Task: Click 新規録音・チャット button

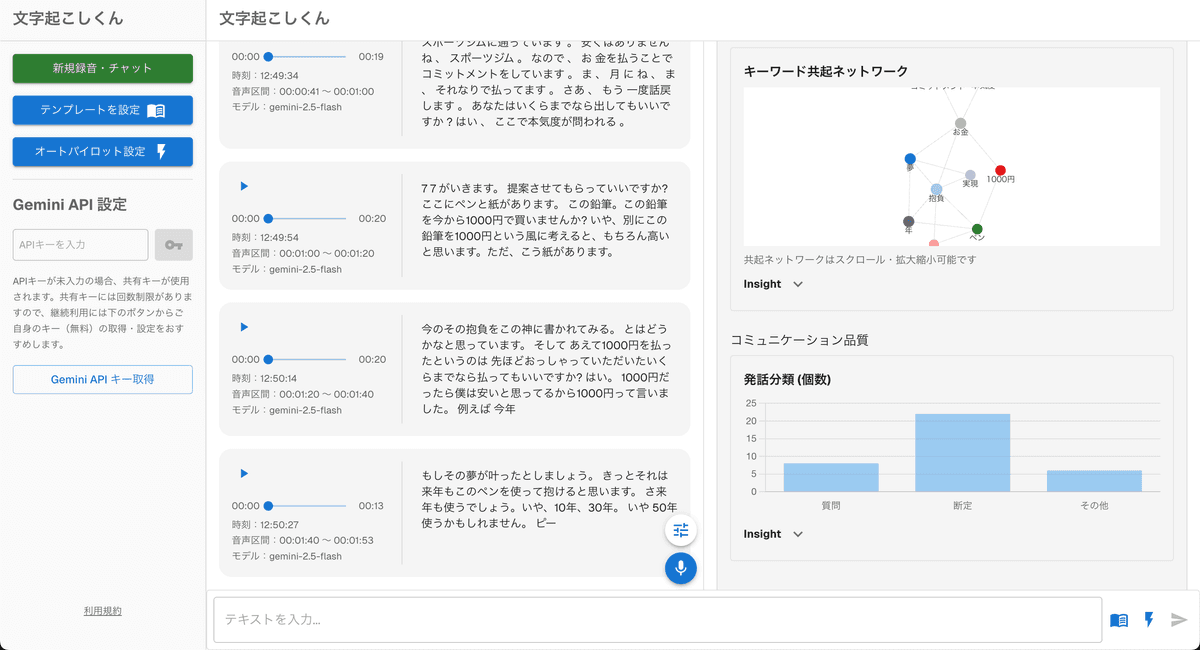Action: (x=103, y=68)
